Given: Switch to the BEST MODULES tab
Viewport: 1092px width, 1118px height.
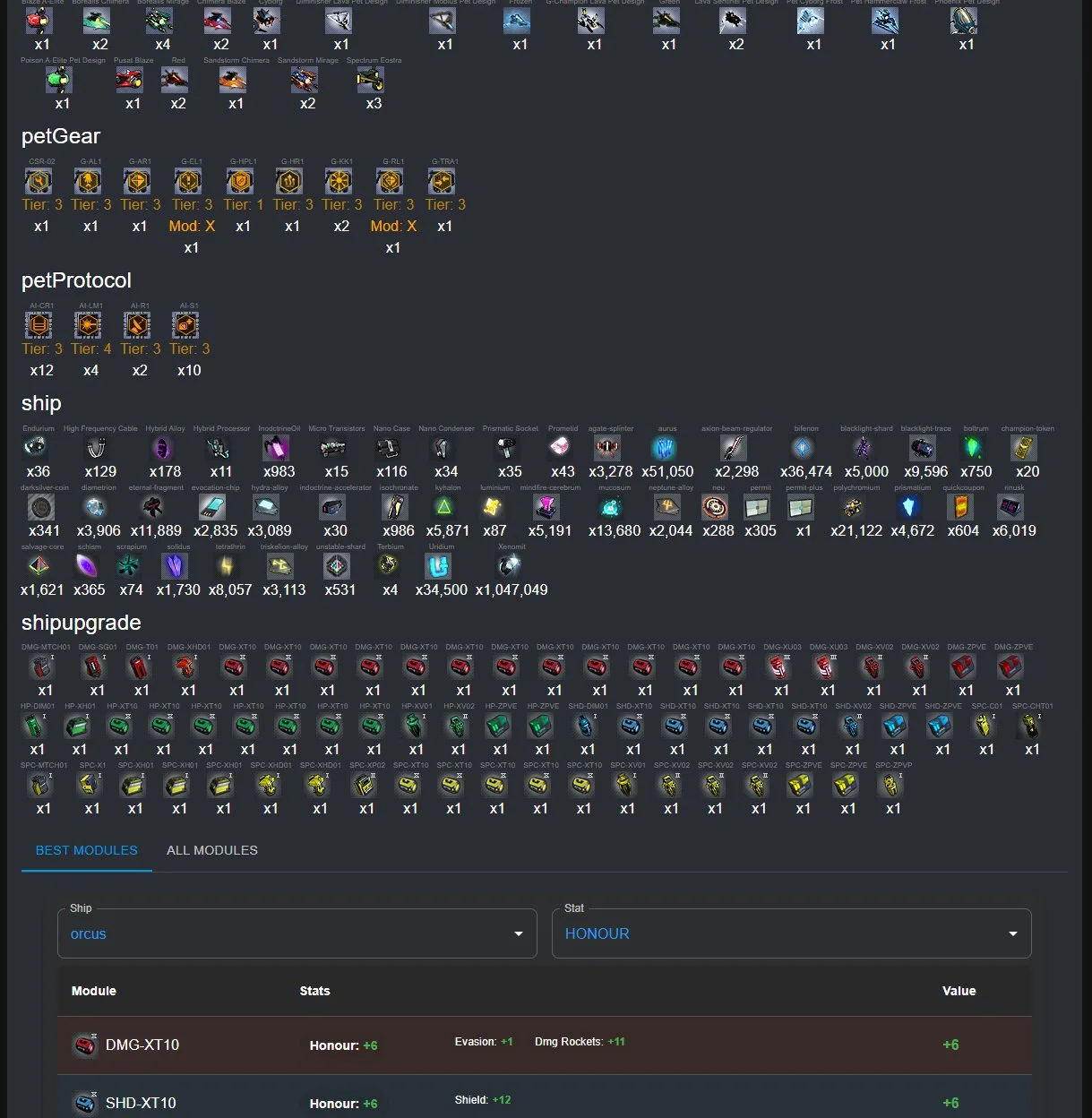Looking at the screenshot, I should point(87,850).
